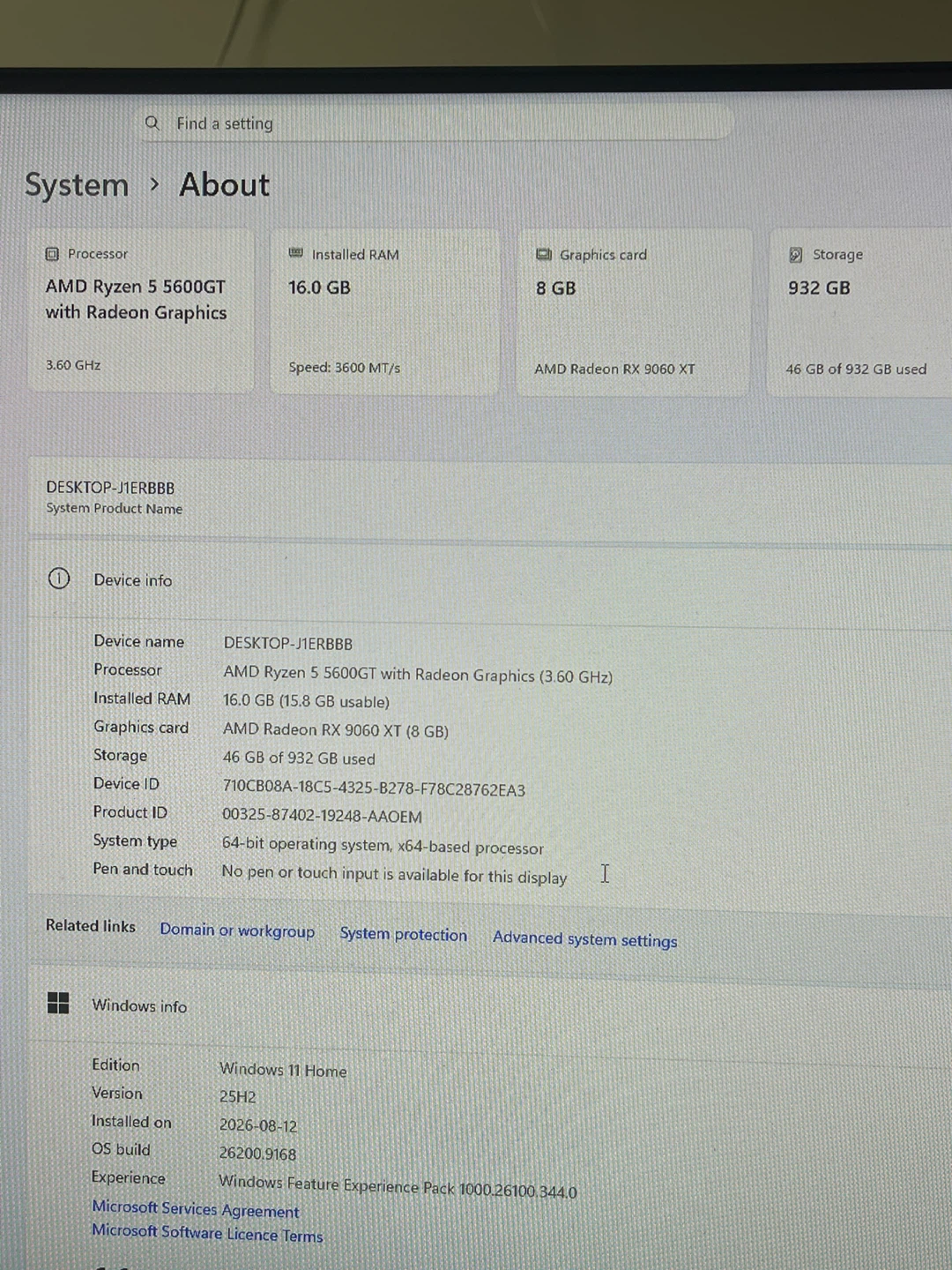Select the Processor summary card

click(141, 310)
